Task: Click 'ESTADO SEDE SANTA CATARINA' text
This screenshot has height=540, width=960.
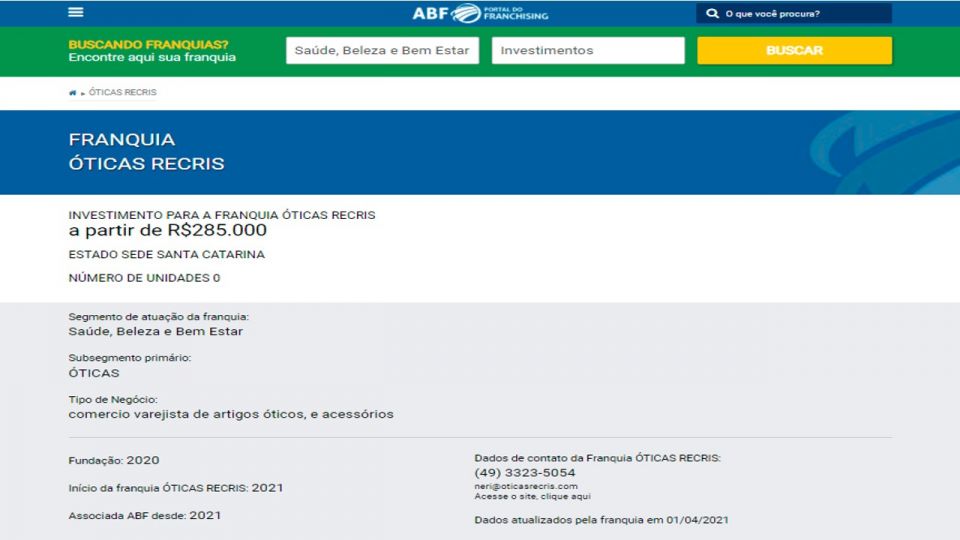Action: pos(167,254)
